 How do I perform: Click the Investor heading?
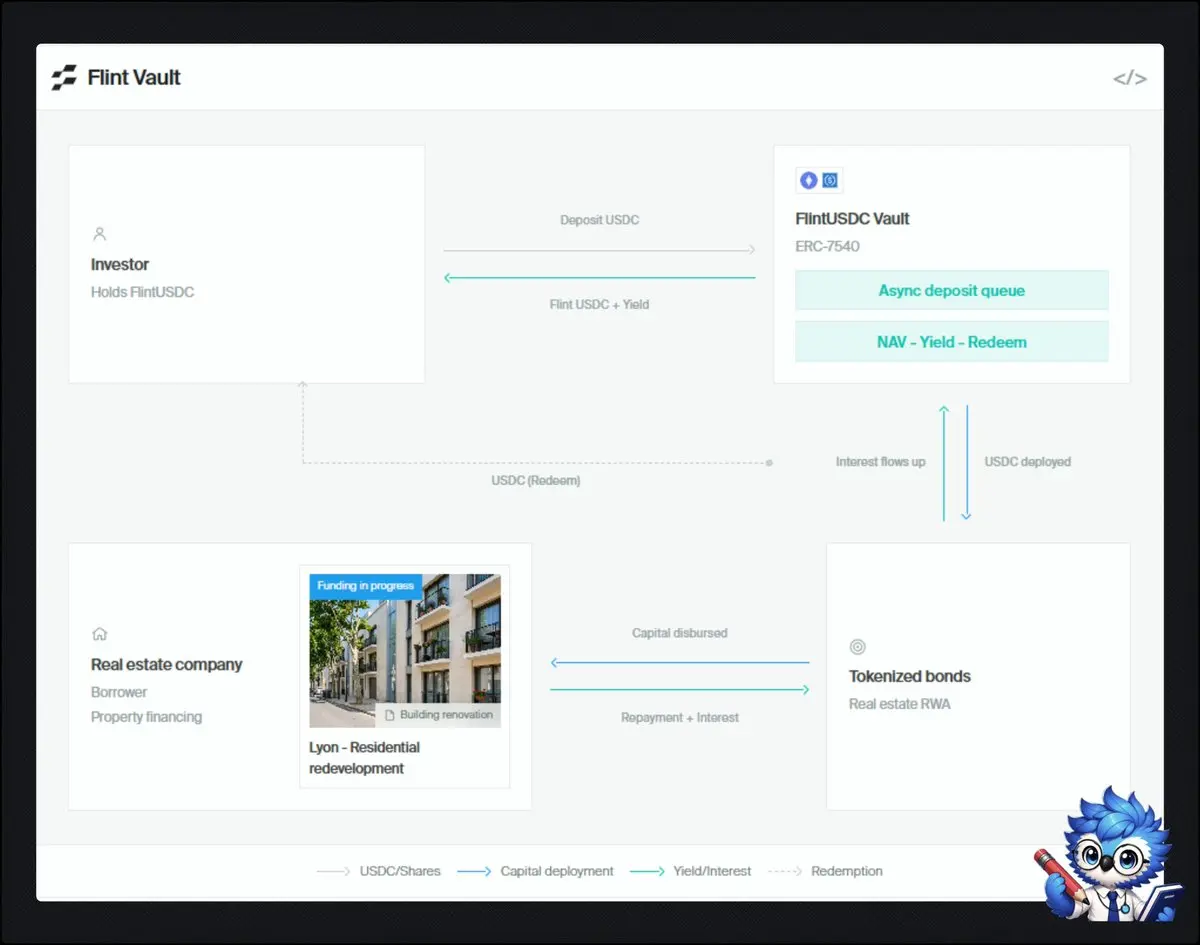pos(120,265)
